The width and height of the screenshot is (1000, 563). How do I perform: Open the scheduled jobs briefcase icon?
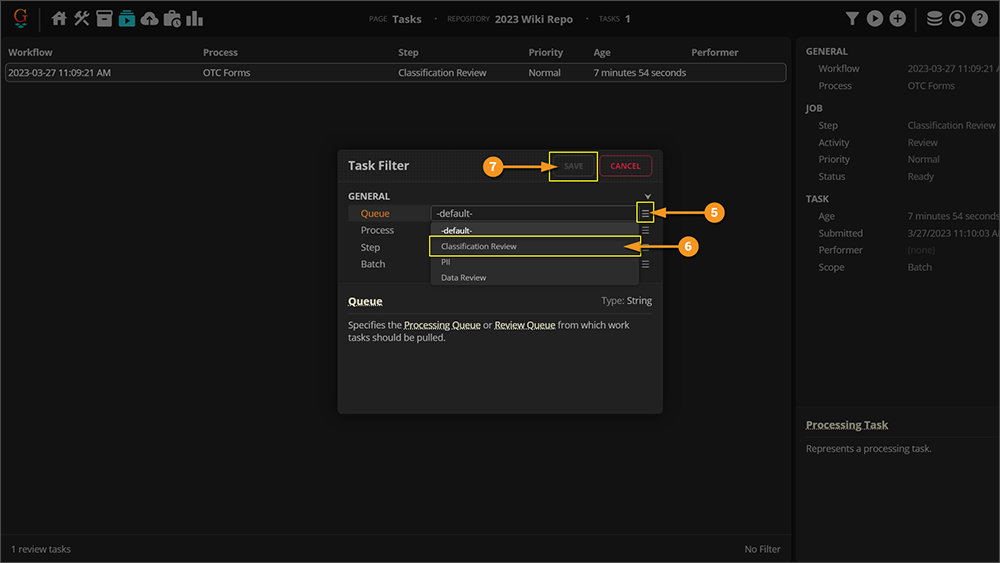click(172, 18)
